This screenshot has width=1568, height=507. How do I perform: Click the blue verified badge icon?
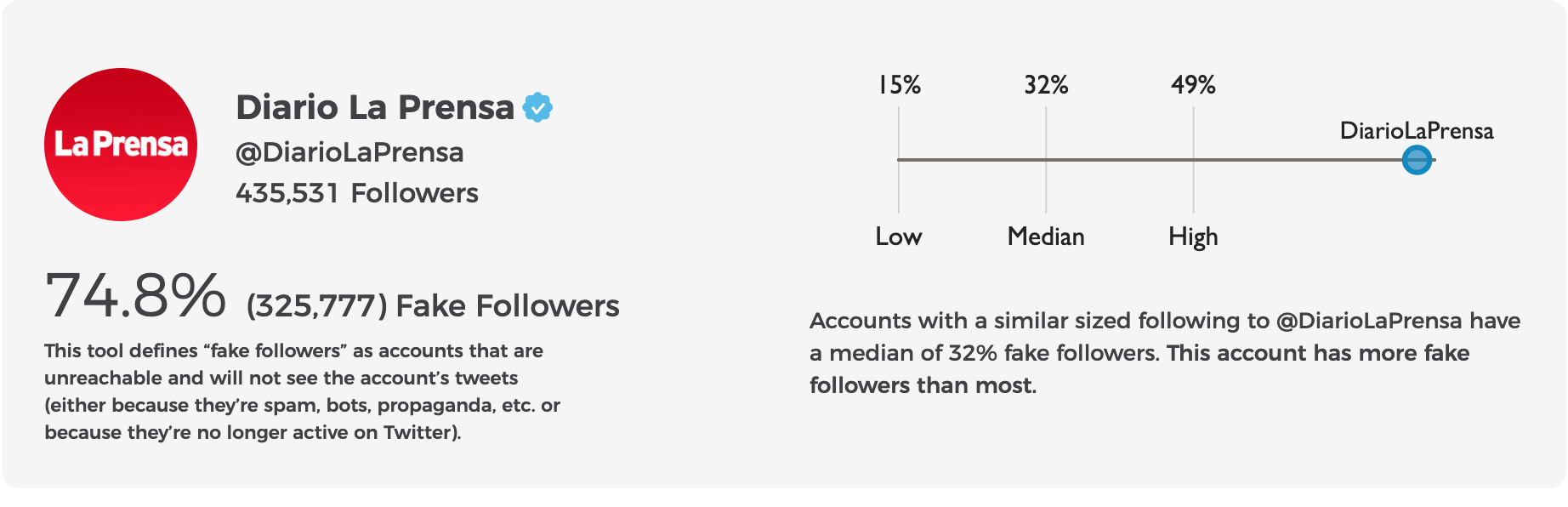537,108
